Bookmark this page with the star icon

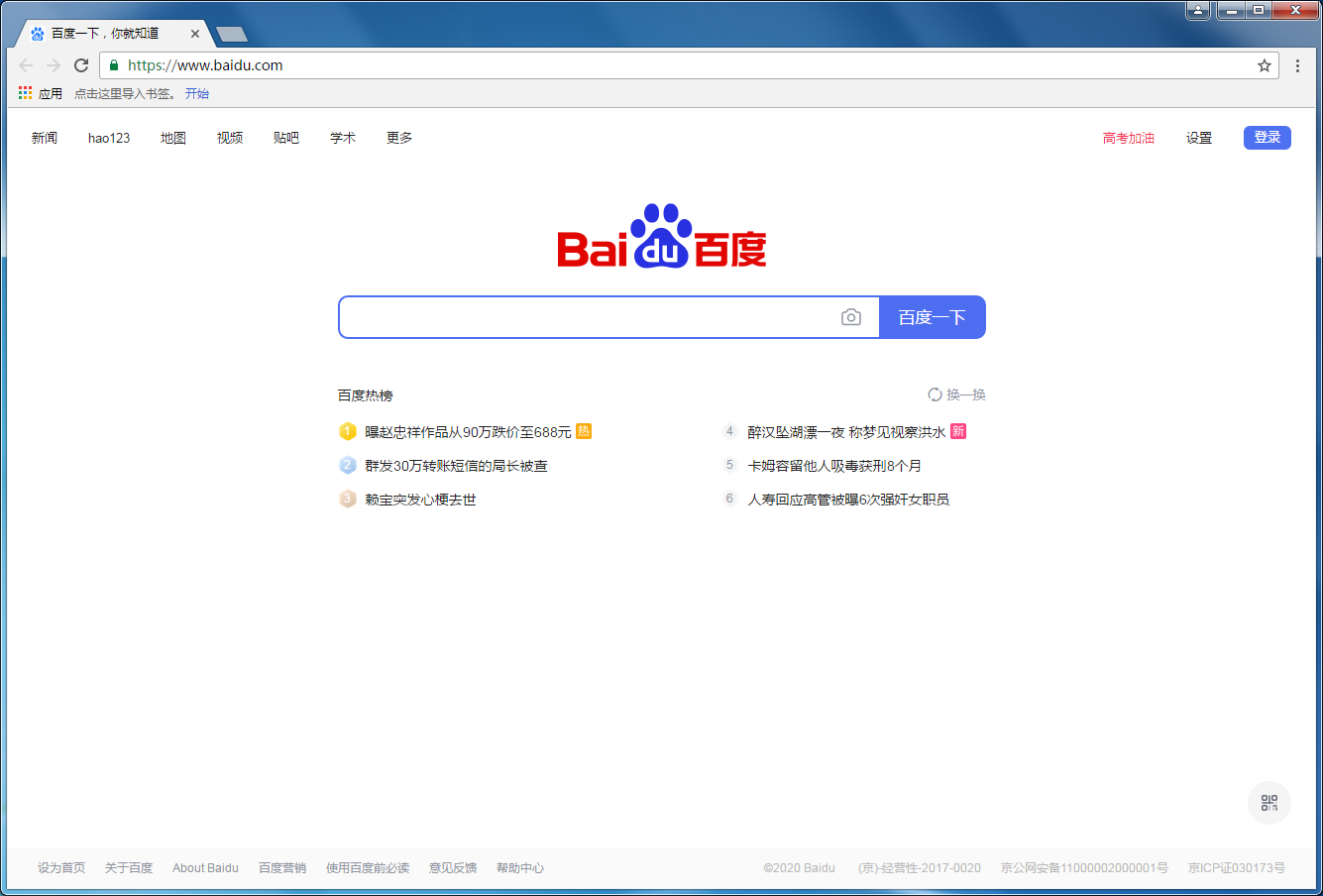tap(1265, 65)
